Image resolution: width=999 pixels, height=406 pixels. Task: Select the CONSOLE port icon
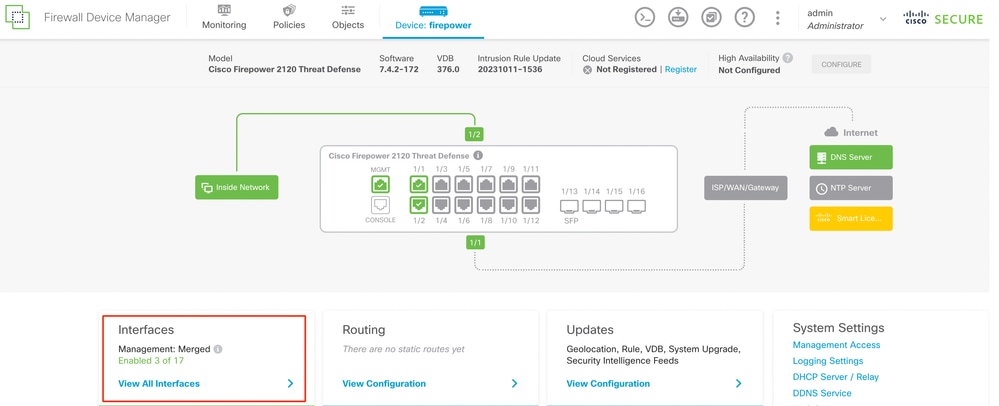(380, 205)
